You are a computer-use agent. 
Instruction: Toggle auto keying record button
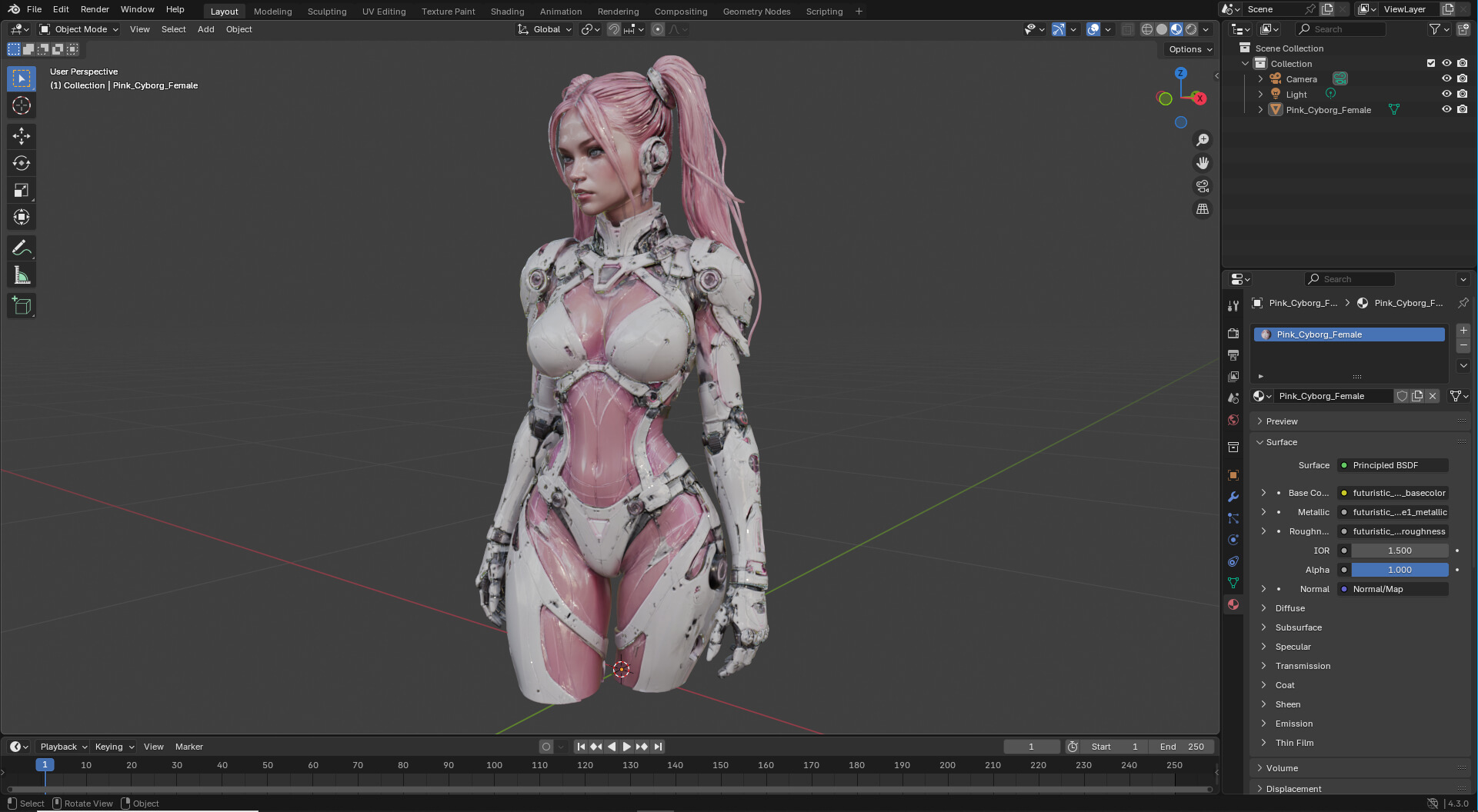click(545, 747)
